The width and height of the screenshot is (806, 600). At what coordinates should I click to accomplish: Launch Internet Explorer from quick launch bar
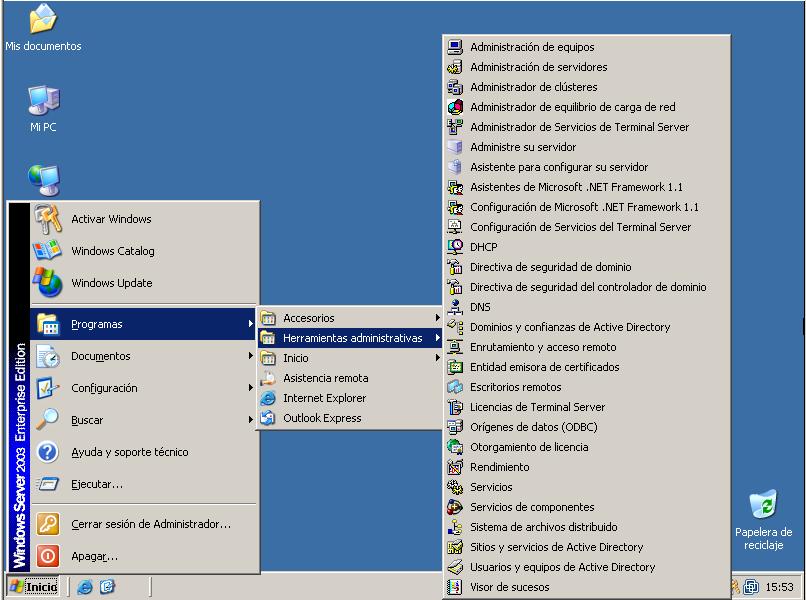coord(85,587)
